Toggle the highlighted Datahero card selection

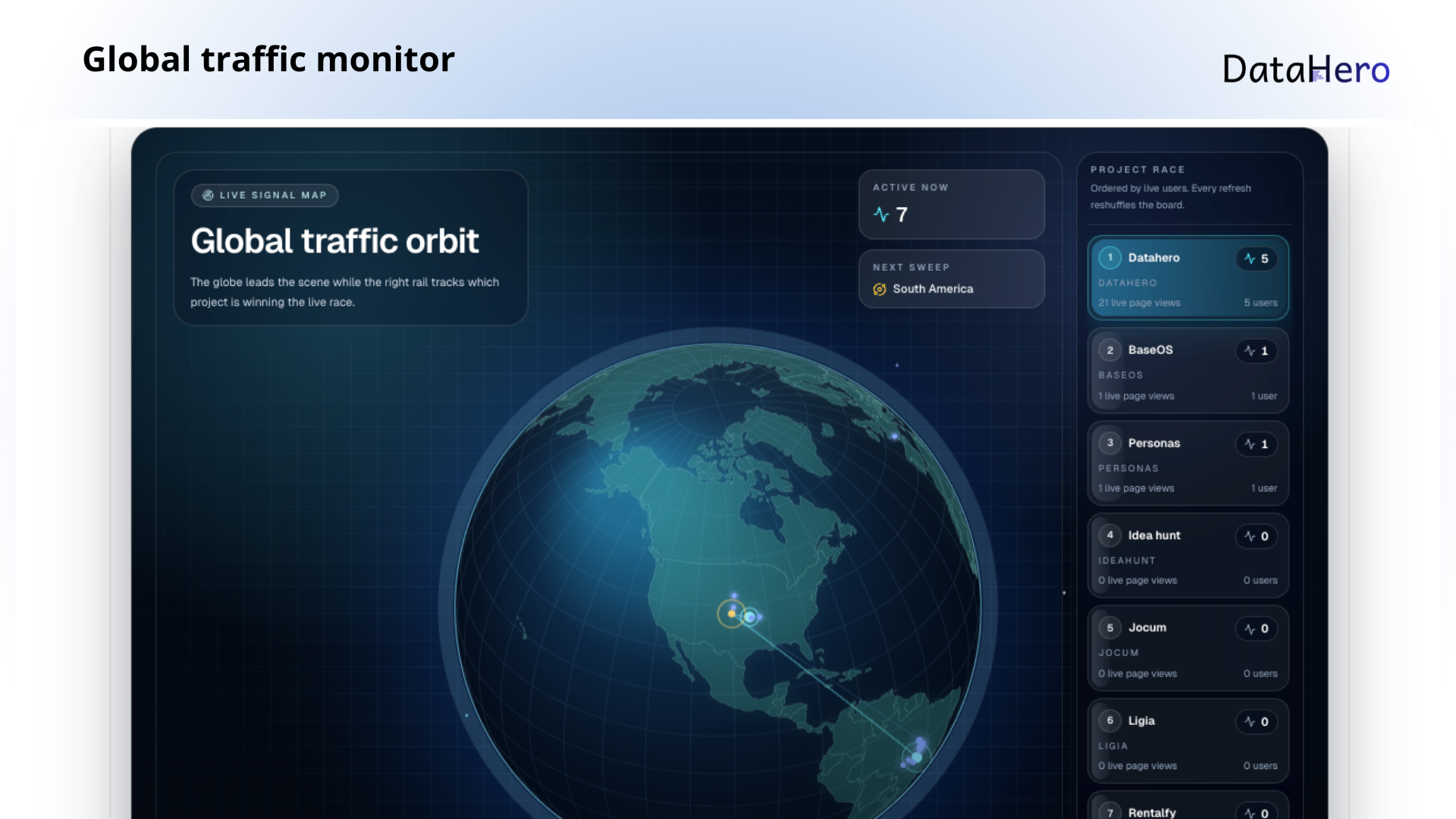coord(1188,278)
